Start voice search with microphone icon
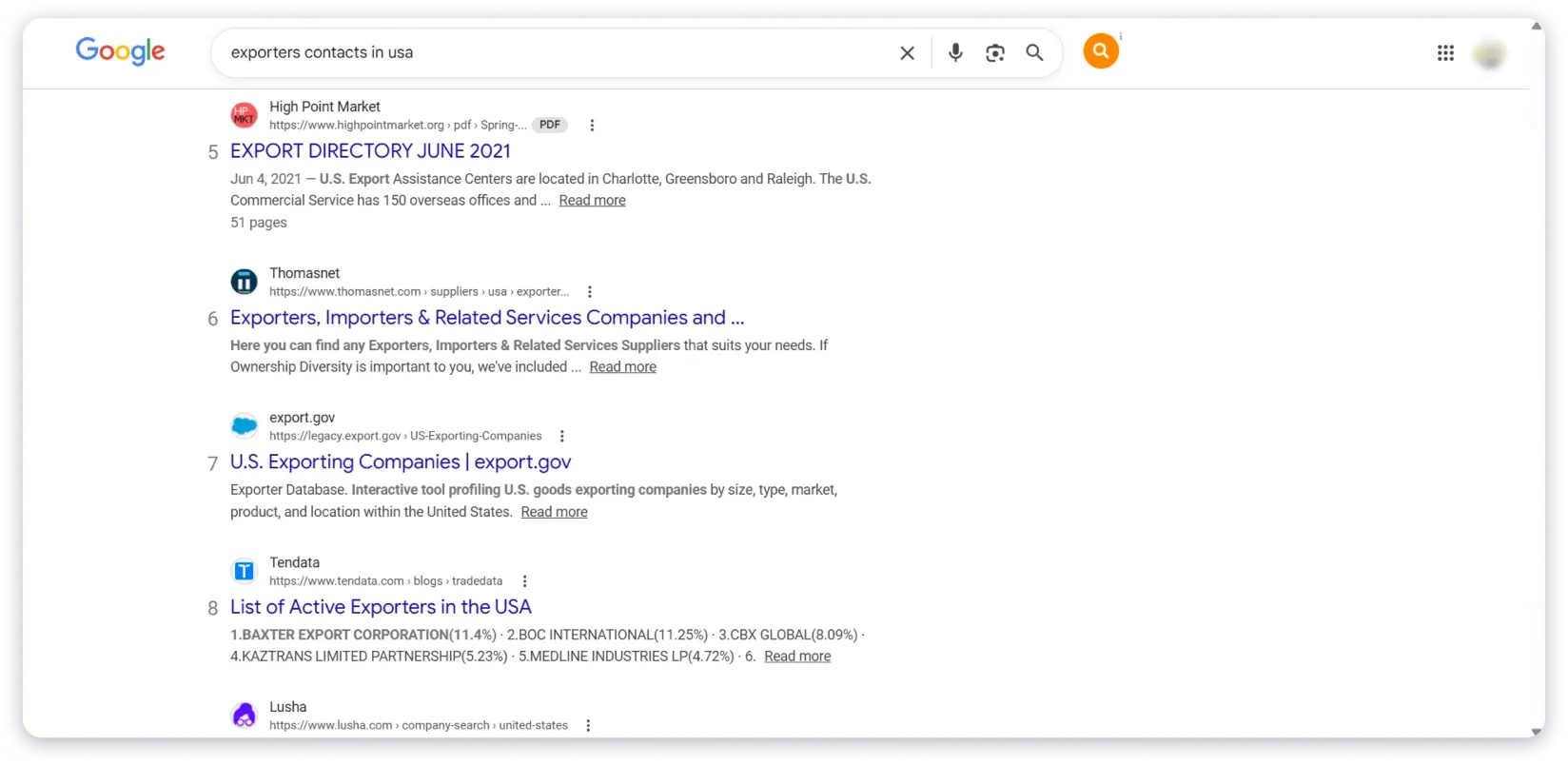The image size is (1568, 765). (955, 53)
